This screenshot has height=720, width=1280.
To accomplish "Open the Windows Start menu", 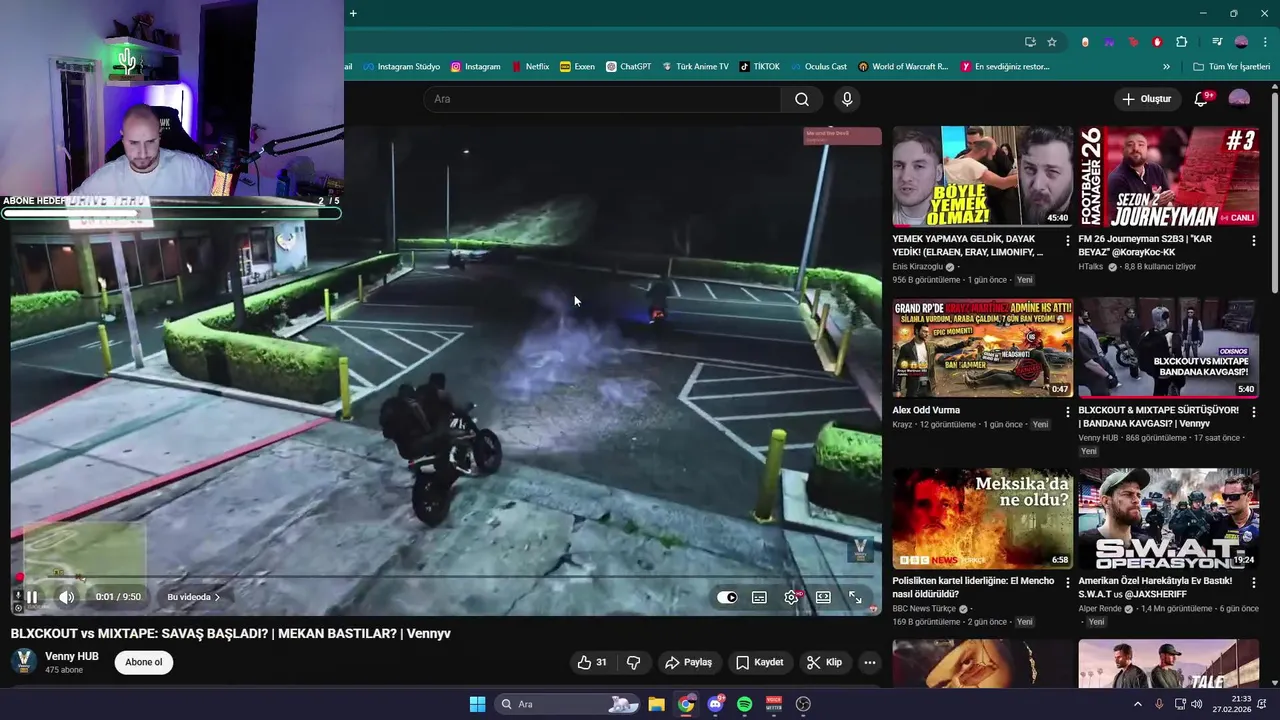I will click(477, 704).
